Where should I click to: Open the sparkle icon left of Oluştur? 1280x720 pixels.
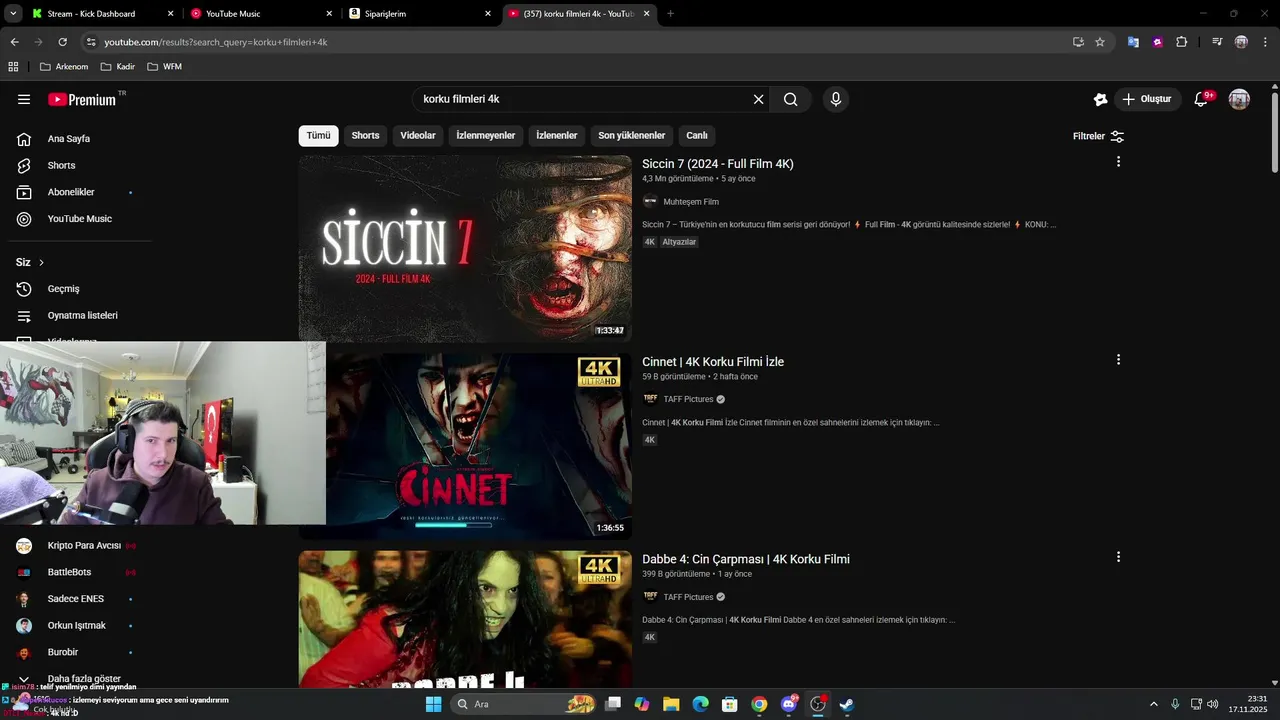click(1100, 99)
